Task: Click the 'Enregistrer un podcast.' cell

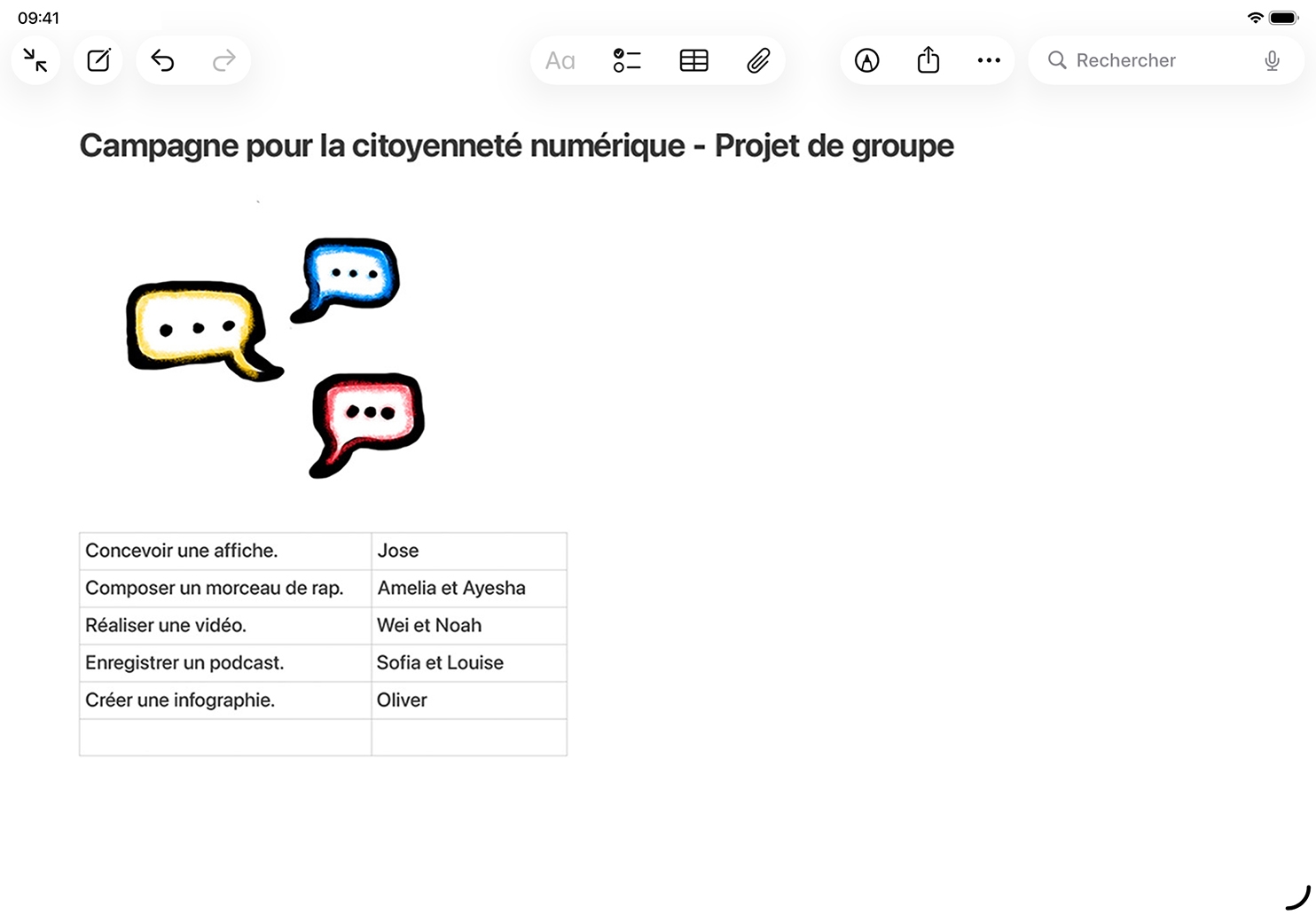Action: click(x=225, y=662)
